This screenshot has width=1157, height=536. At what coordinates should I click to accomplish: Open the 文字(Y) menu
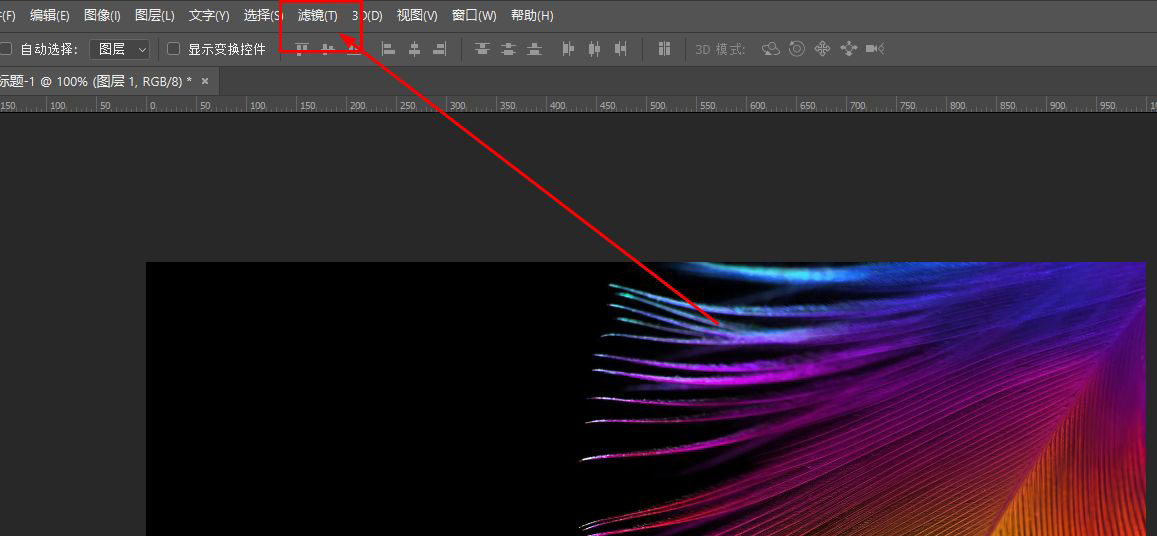209,16
